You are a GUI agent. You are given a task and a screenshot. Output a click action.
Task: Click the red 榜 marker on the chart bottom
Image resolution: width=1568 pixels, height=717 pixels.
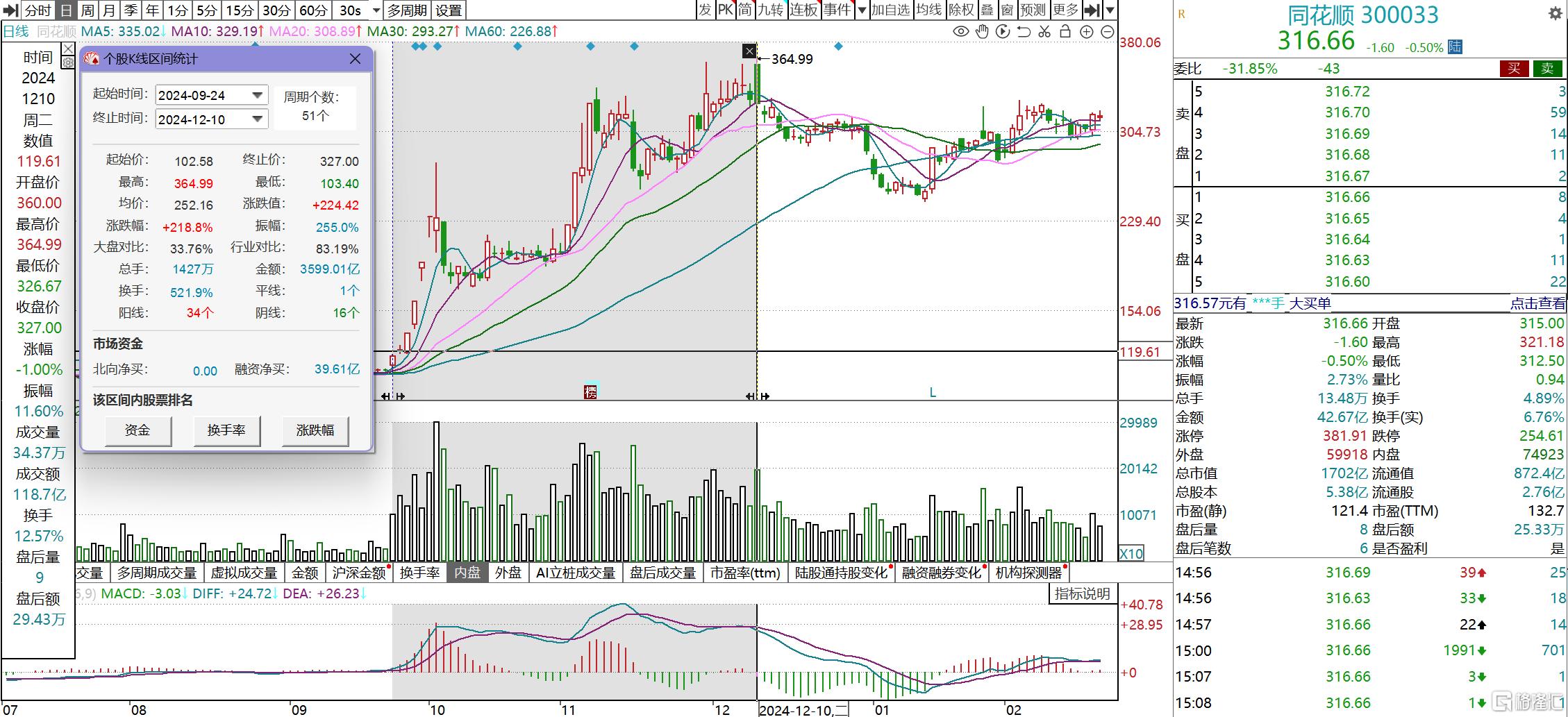pyautogui.click(x=590, y=392)
